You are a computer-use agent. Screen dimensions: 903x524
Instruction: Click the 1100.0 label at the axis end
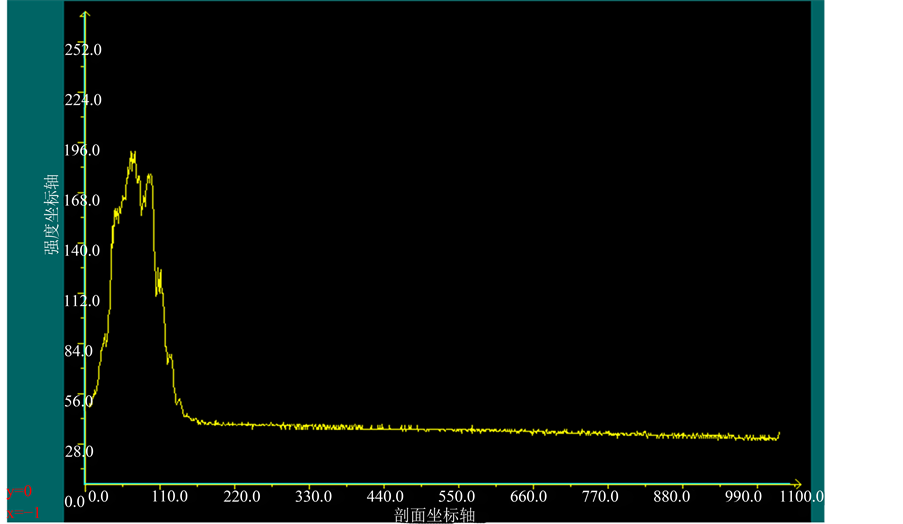tap(801, 496)
